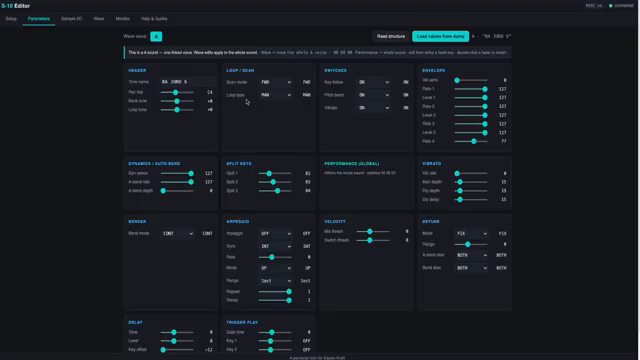This screenshot has height=360, width=640.
Task: Click the Man depth slider handle
Action: (460, 182)
